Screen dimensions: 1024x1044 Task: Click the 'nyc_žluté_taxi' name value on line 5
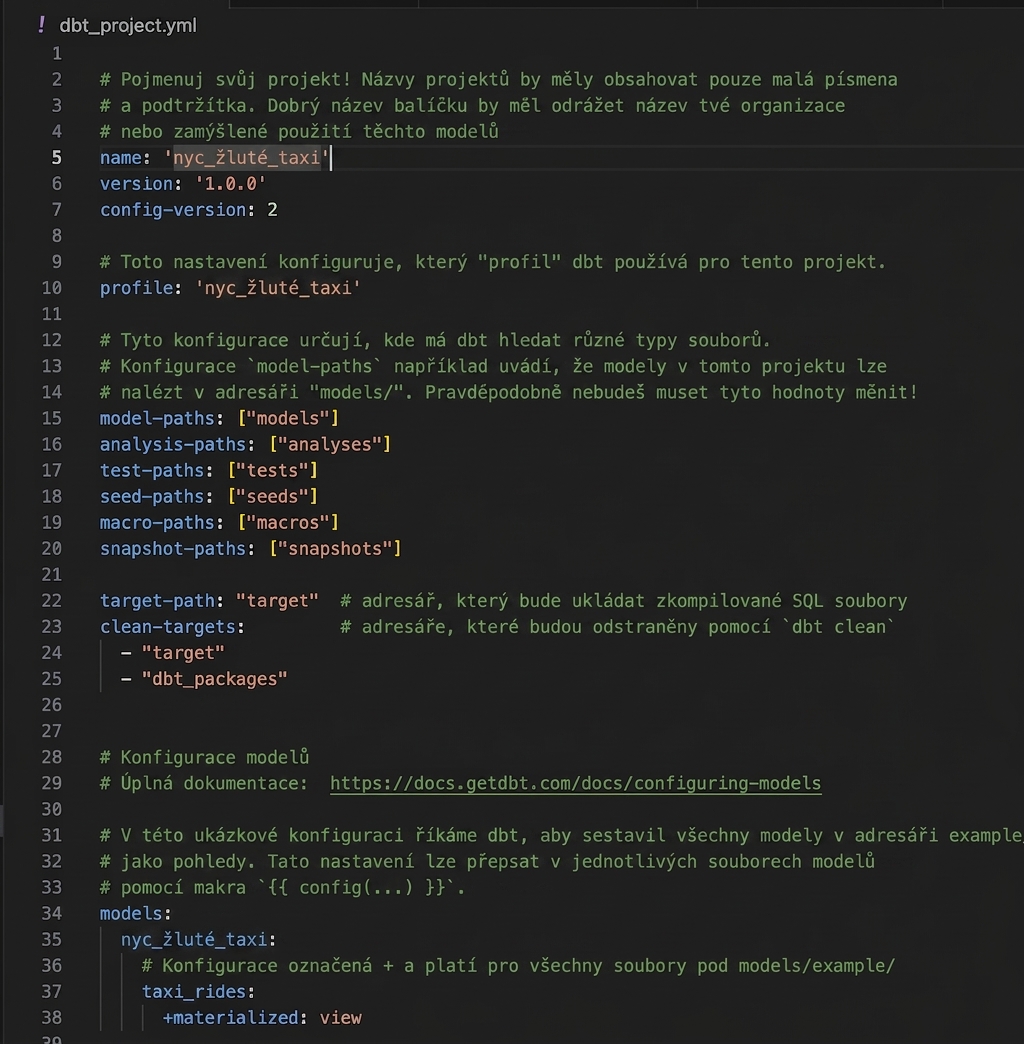click(x=247, y=158)
